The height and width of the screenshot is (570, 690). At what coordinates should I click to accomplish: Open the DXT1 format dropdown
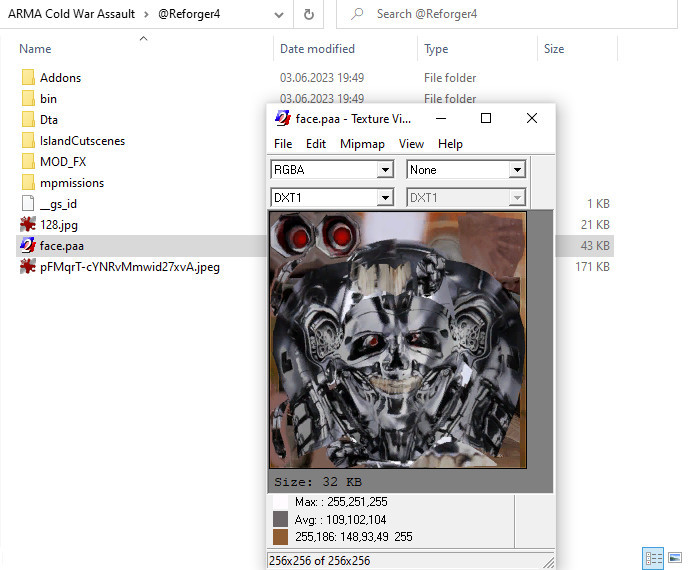[385, 198]
